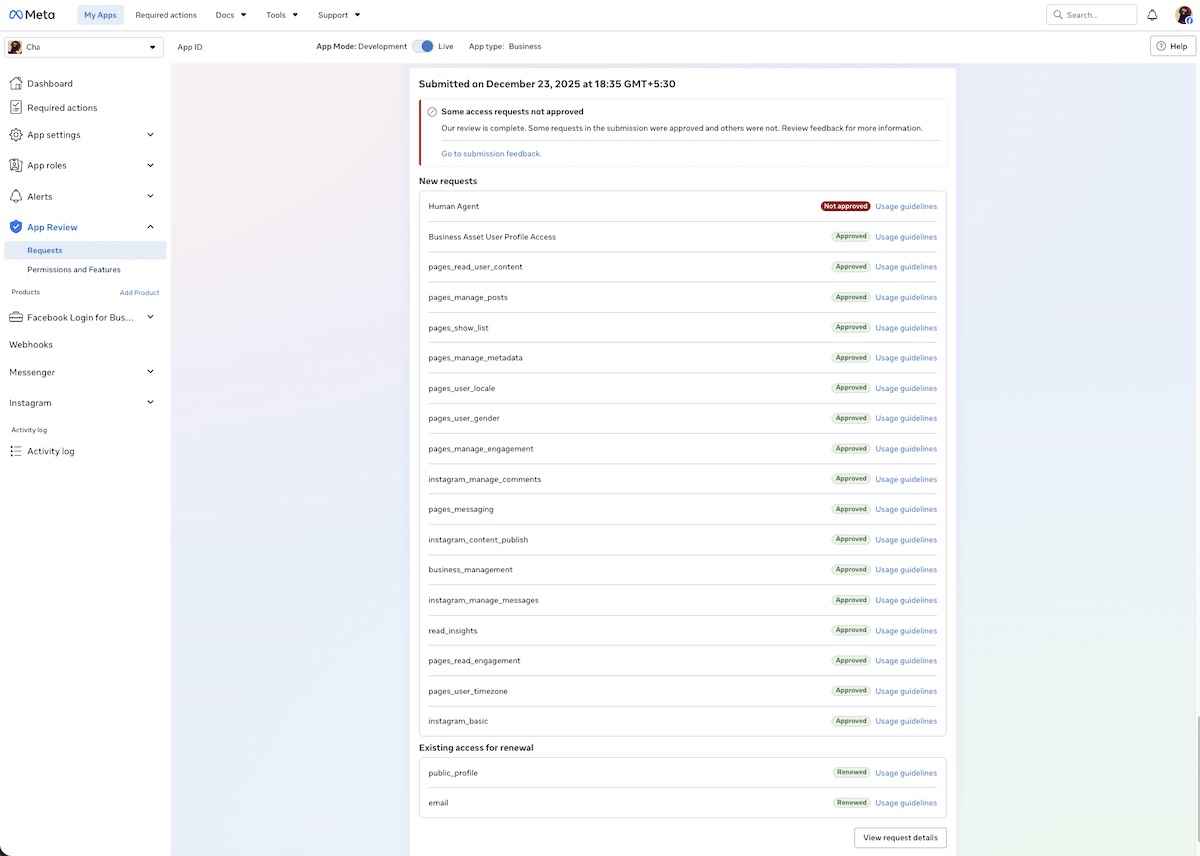Select Requests under App Review

[x=84, y=251]
